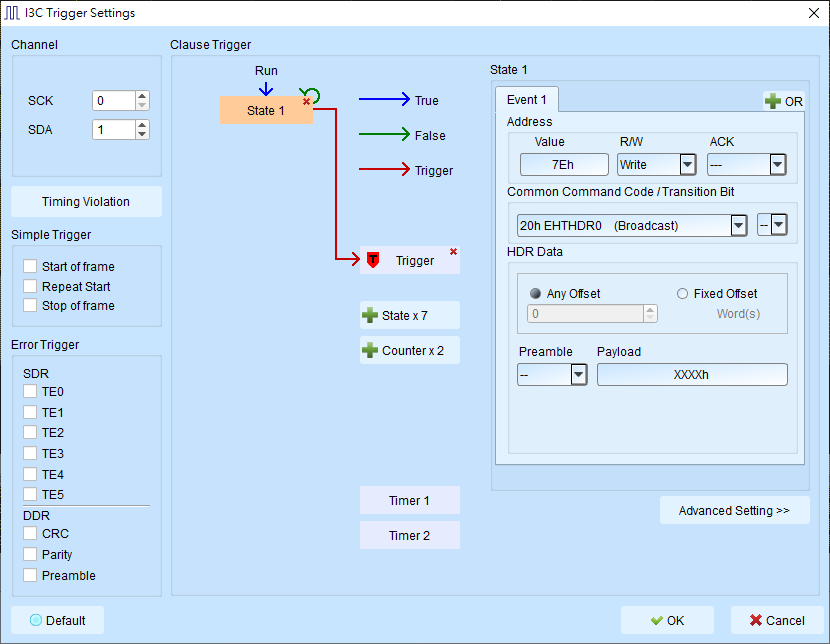The width and height of the screenshot is (830, 644).
Task: Open the Preamble dropdown
Action: coord(579,375)
